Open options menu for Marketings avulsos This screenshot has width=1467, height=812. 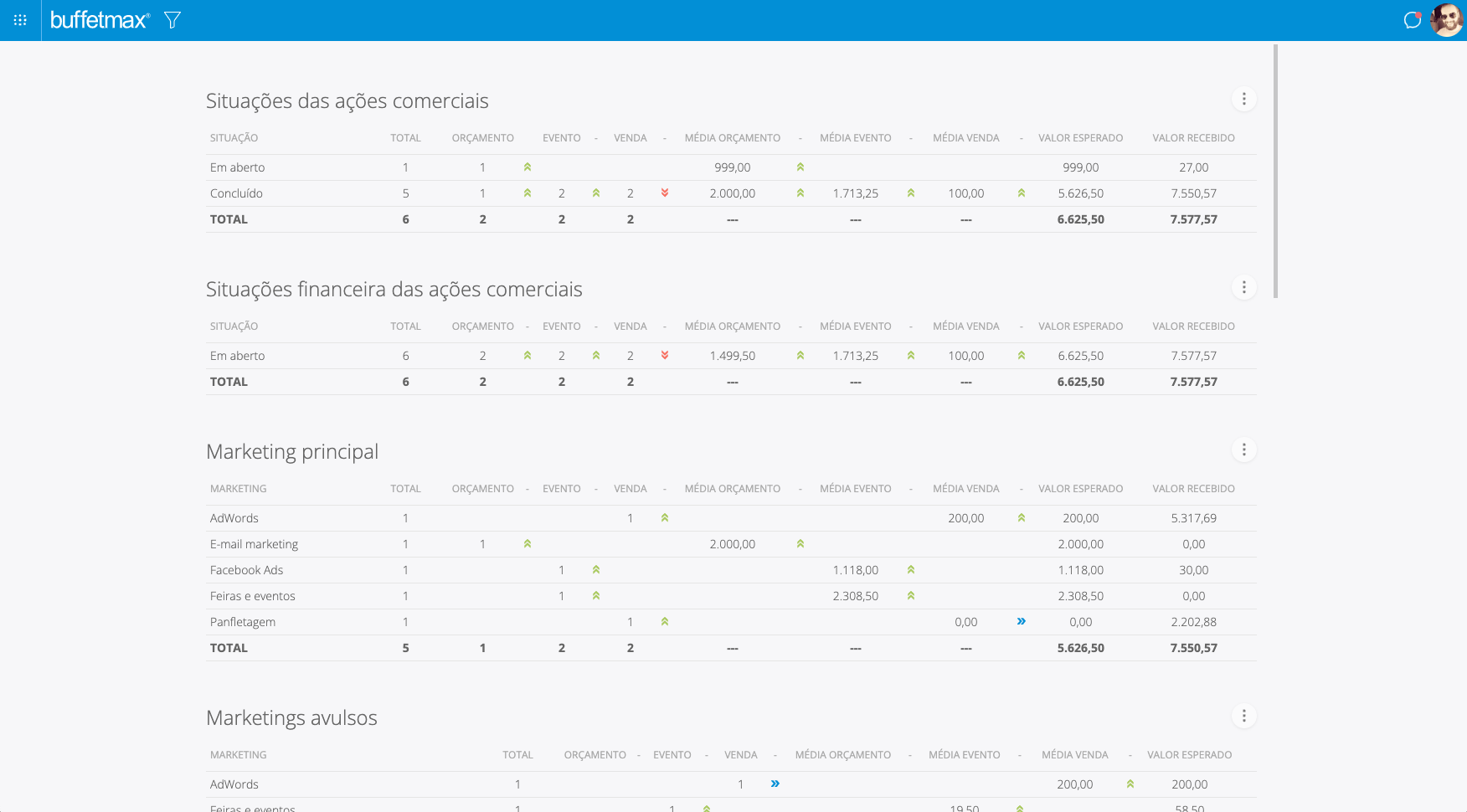coord(1244,716)
